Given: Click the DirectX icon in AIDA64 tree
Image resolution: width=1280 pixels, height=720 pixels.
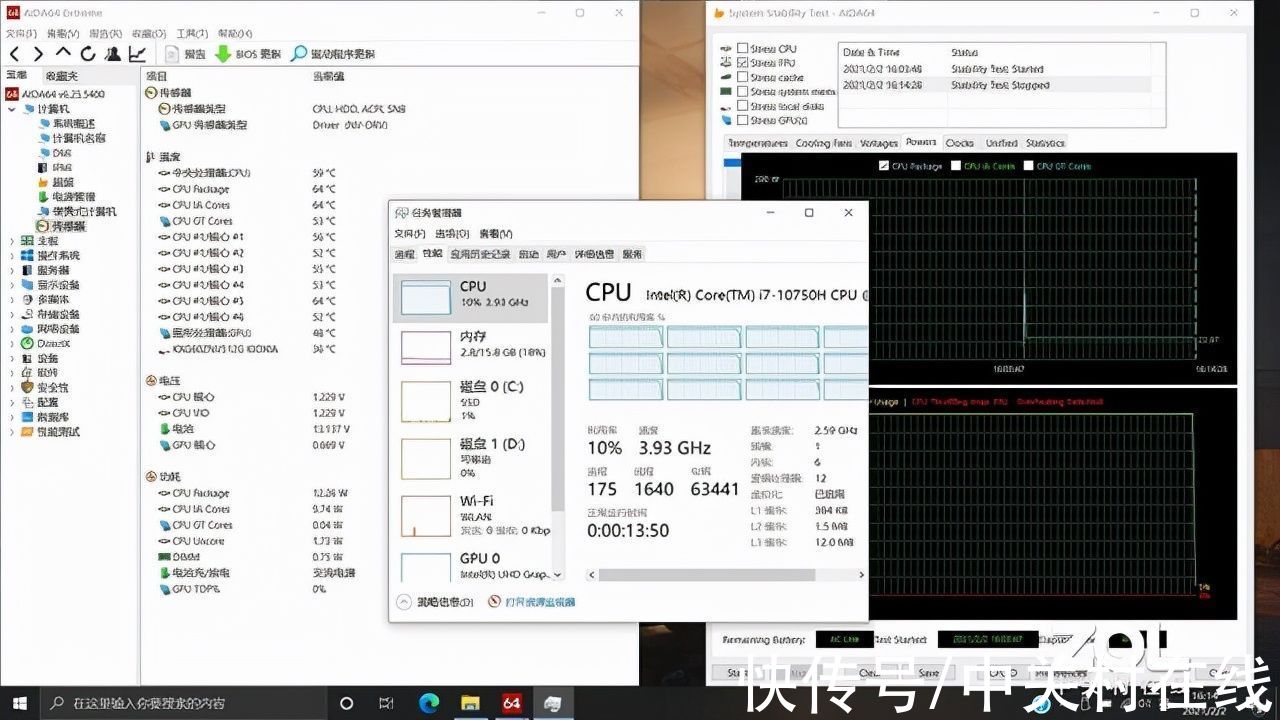Looking at the screenshot, I should tap(27, 343).
